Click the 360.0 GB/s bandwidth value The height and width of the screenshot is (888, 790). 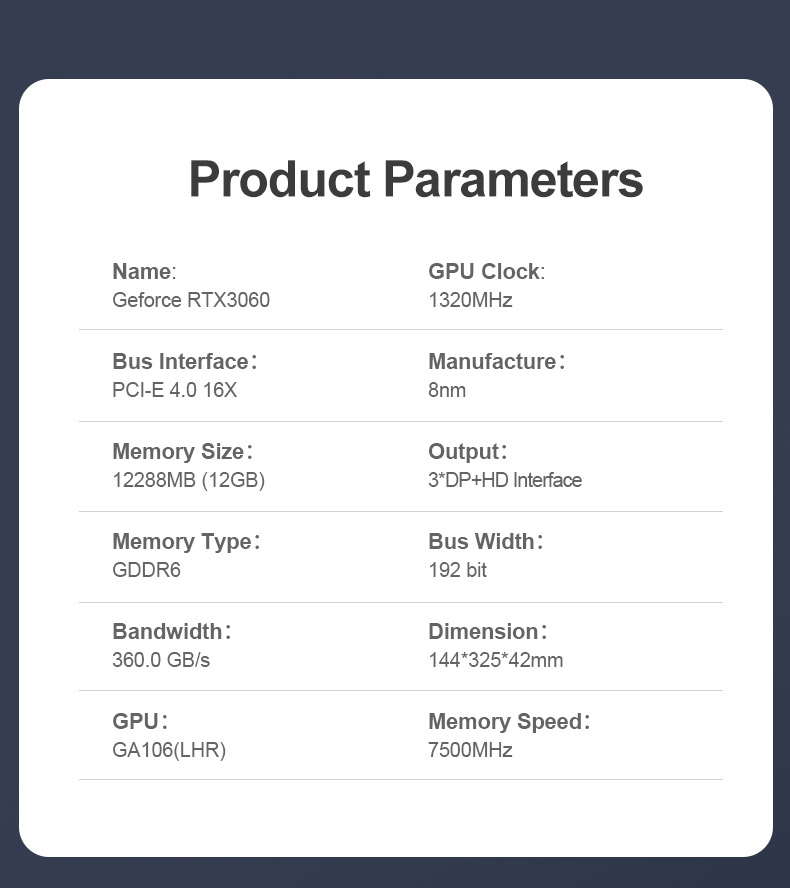point(161,660)
